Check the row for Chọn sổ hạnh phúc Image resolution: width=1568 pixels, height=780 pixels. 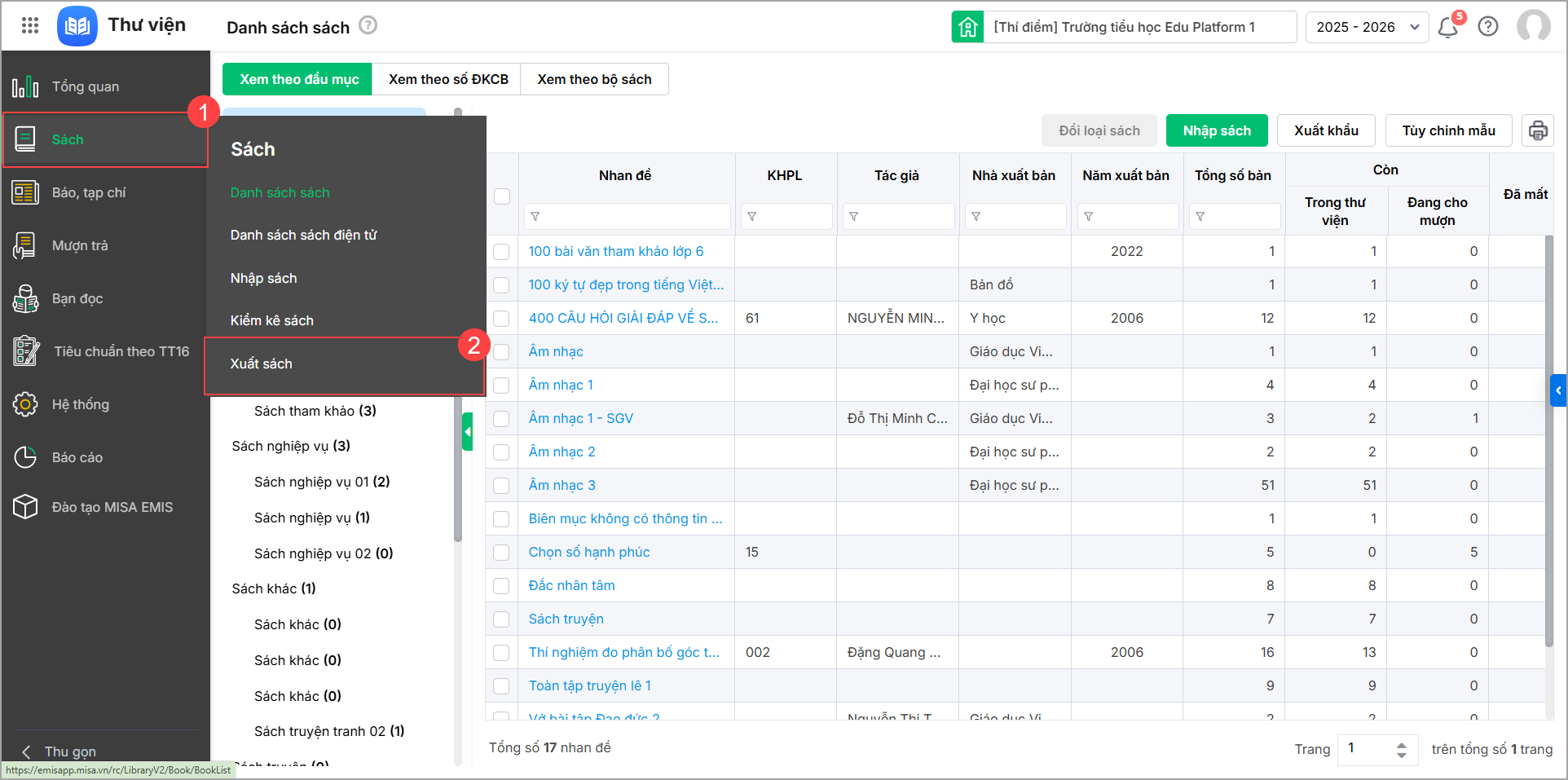(502, 553)
